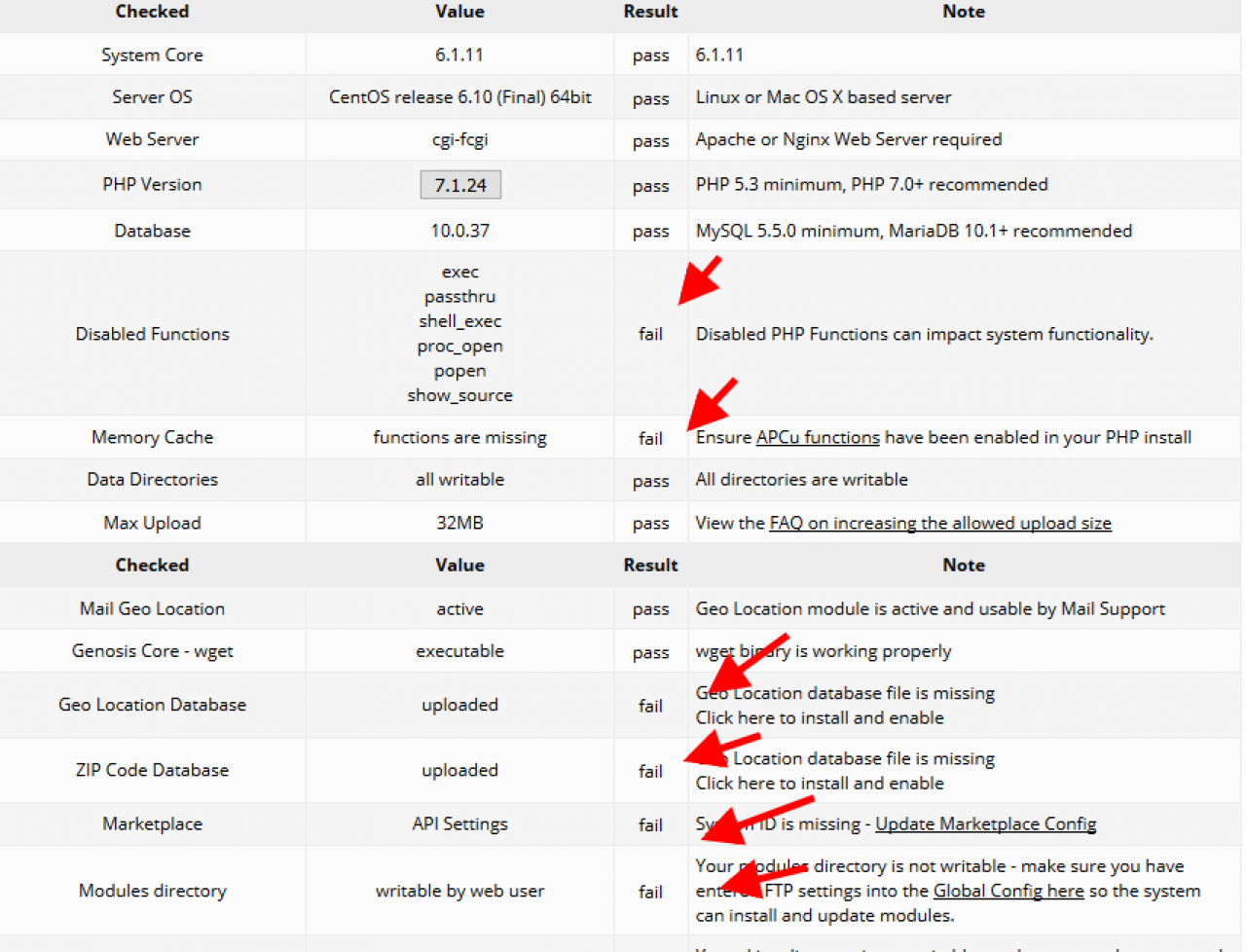Image resolution: width=1246 pixels, height=952 pixels.
Task: Select the Web Server row label
Action: coord(152,139)
